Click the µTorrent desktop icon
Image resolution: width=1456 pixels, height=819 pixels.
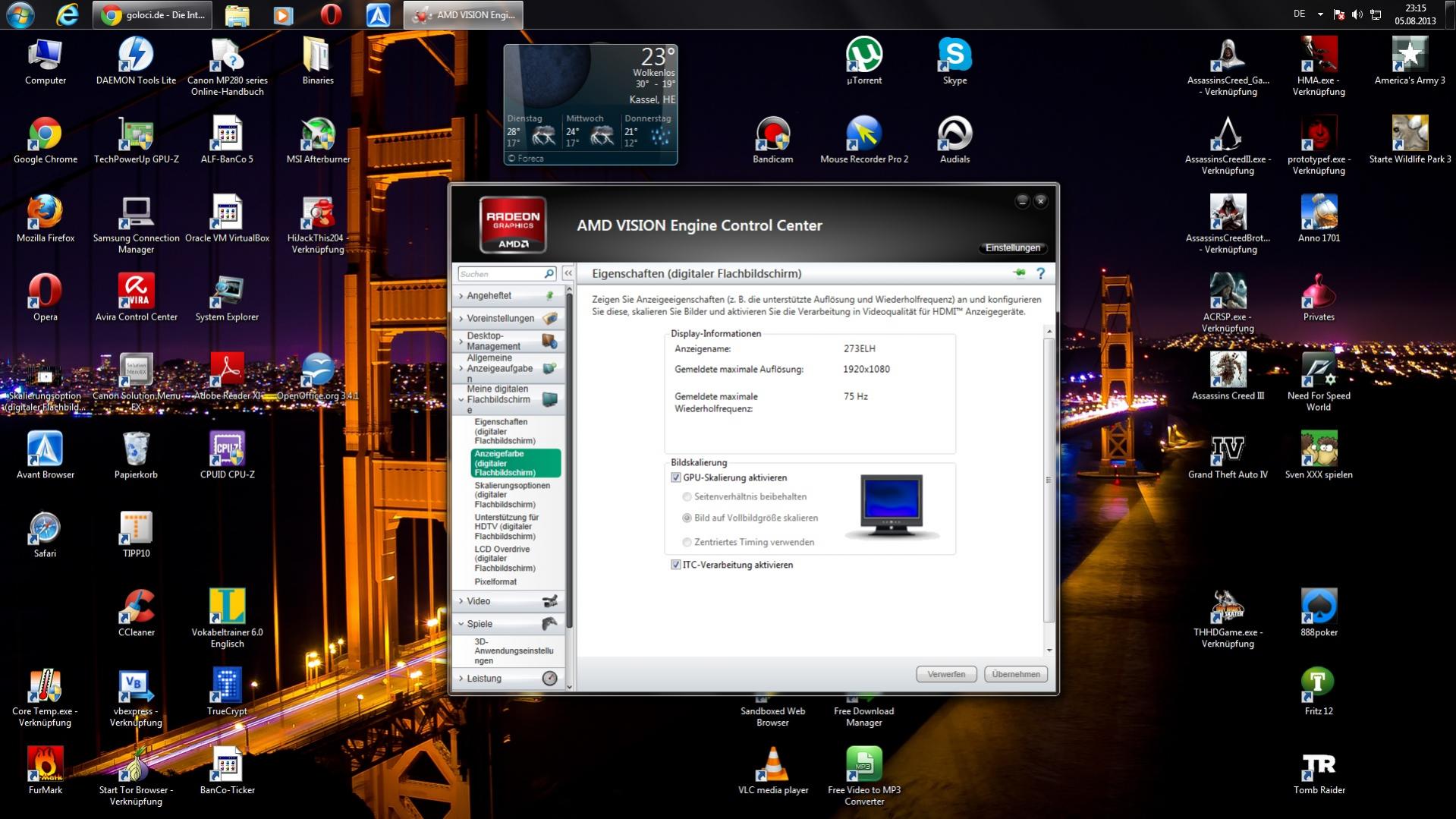(x=864, y=62)
